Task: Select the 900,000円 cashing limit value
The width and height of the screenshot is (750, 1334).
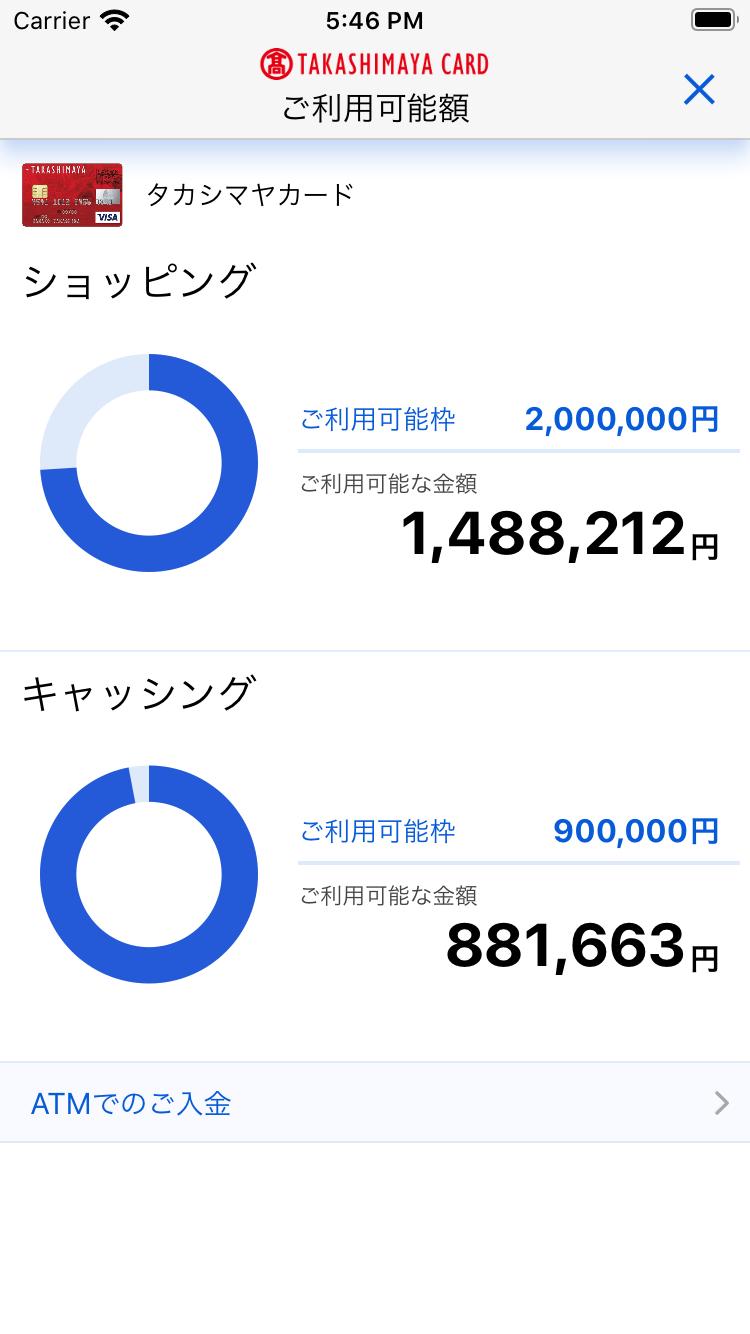Action: click(x=635, y=831)
